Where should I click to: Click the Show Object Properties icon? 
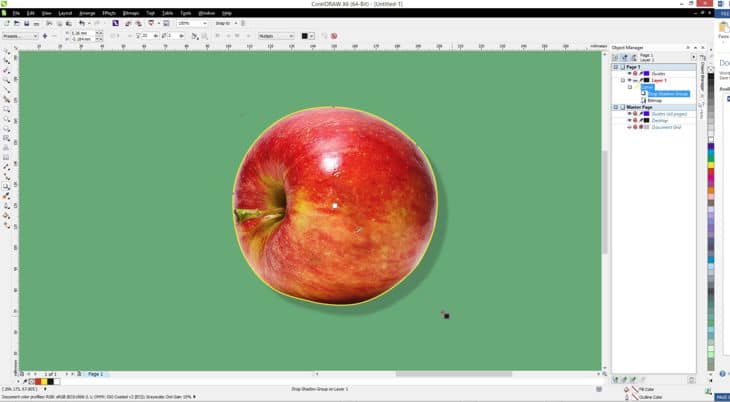coord(615,57)
